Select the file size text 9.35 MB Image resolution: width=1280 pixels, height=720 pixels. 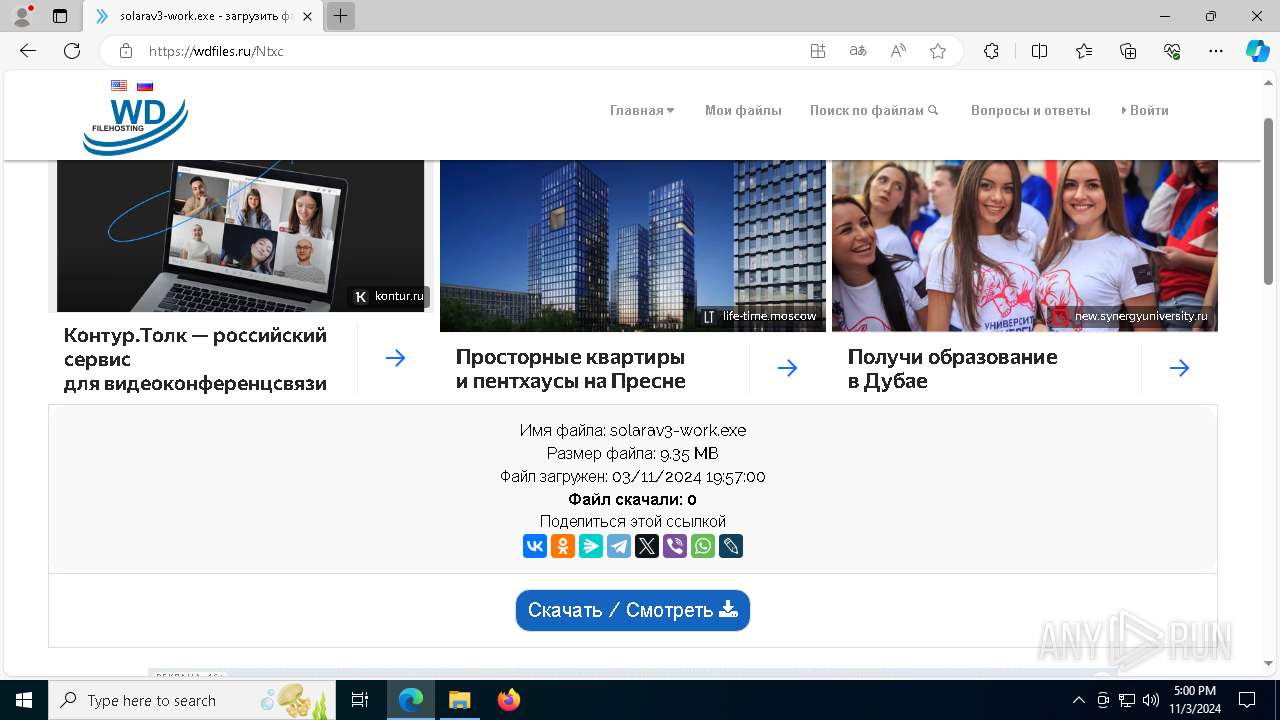[x=689, y=454]
